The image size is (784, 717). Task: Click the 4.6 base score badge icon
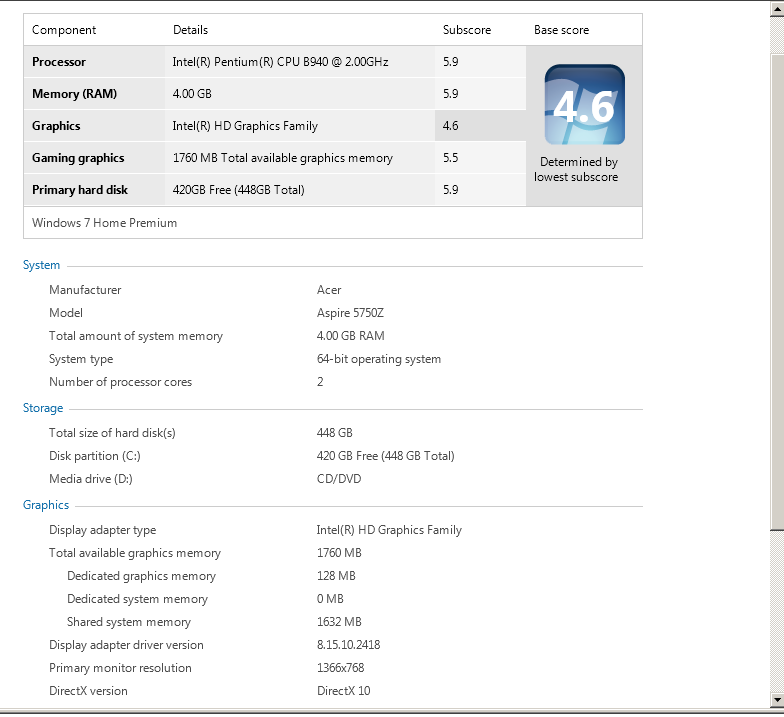click(x=584, y=104)
